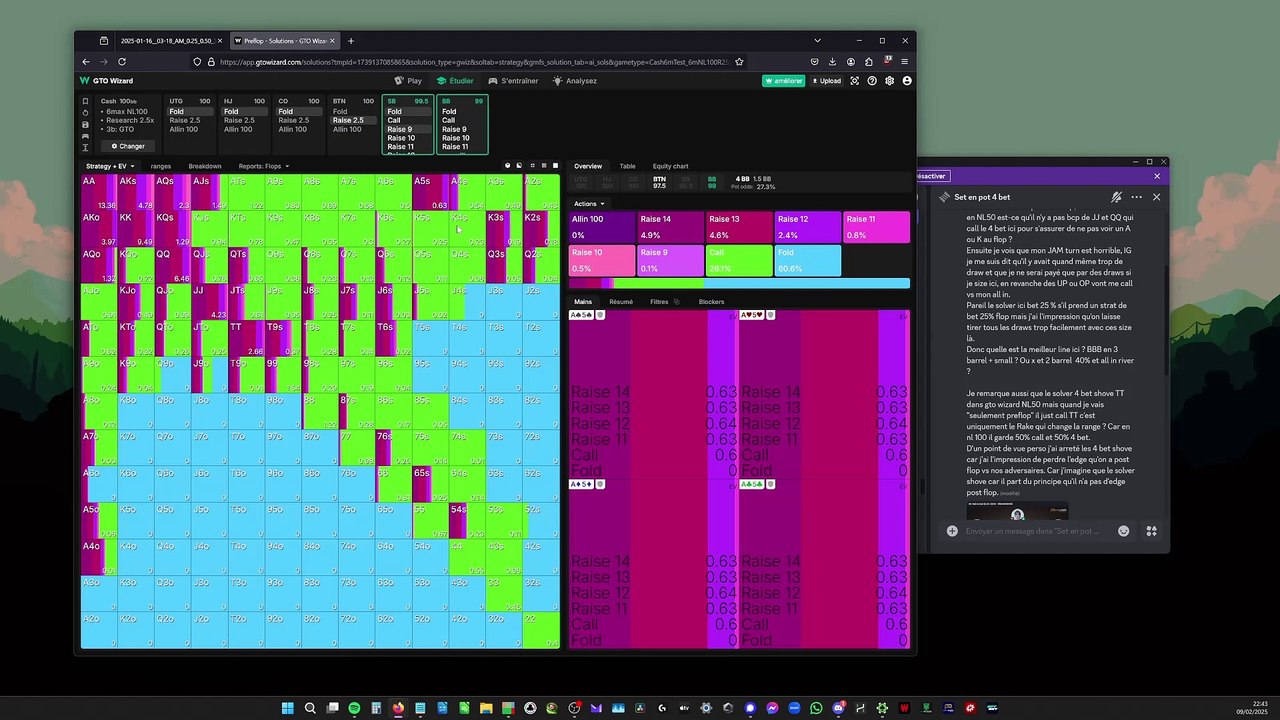Click the Upload button
The image size is (1280, 720).
(x=826, y=81)
